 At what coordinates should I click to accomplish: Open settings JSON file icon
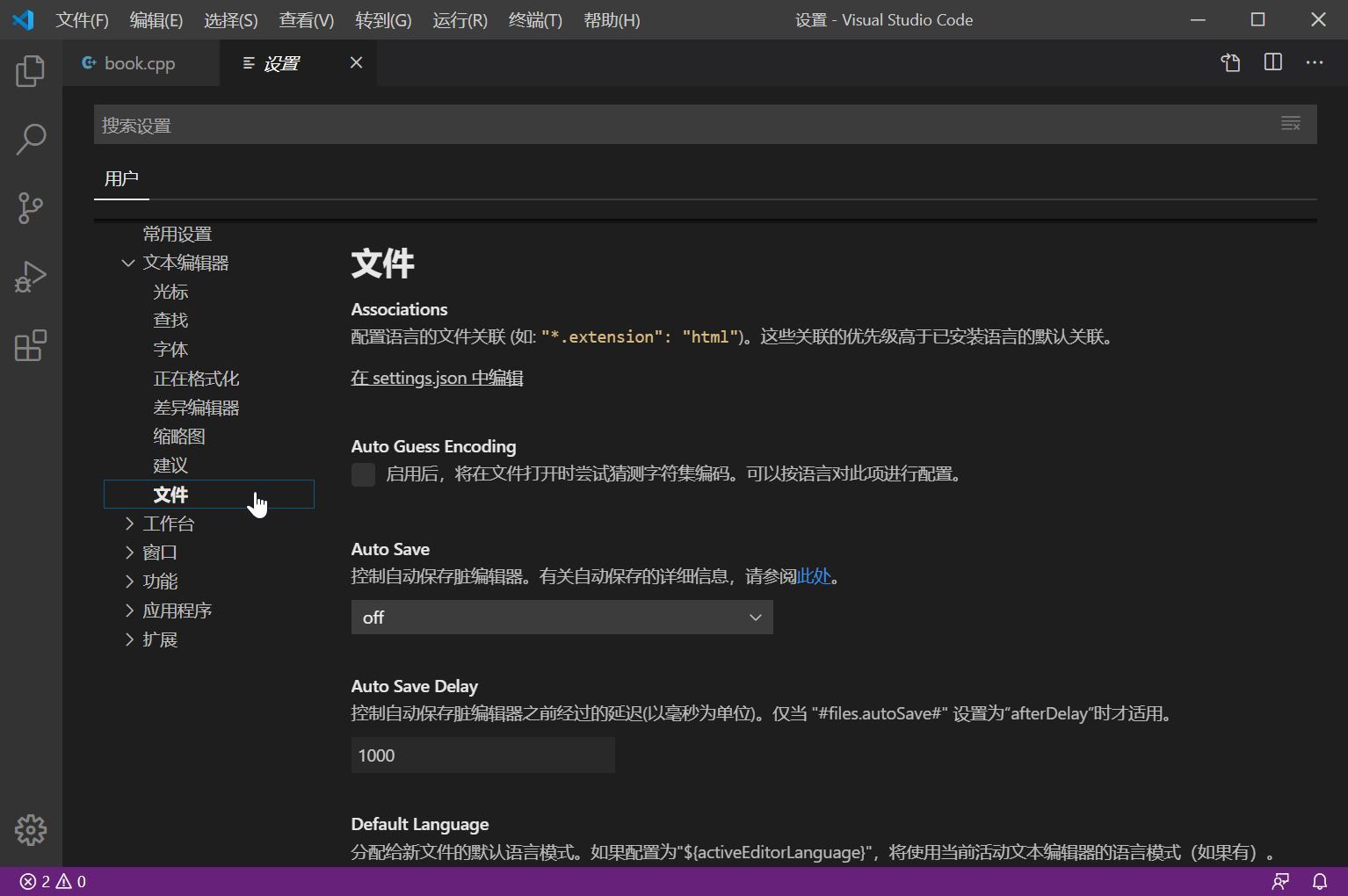[1231, 62]
